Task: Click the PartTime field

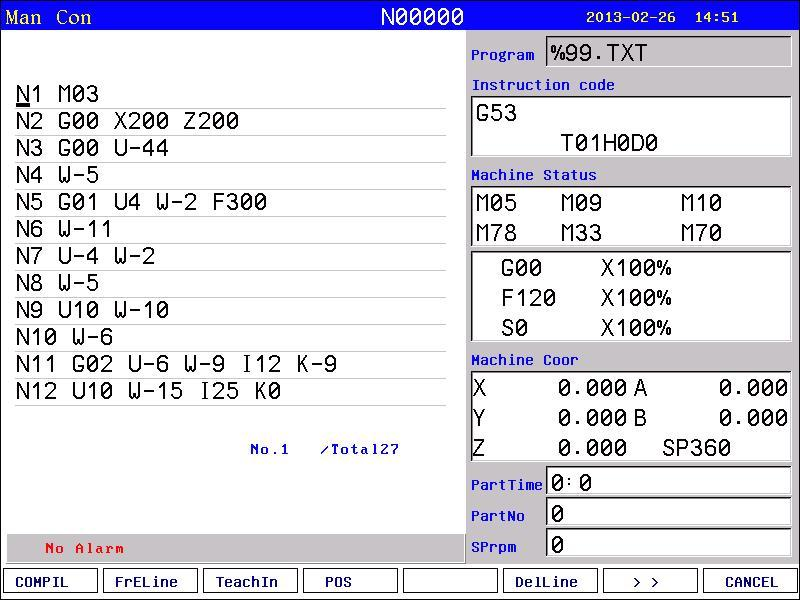Action: pos(668,481)
